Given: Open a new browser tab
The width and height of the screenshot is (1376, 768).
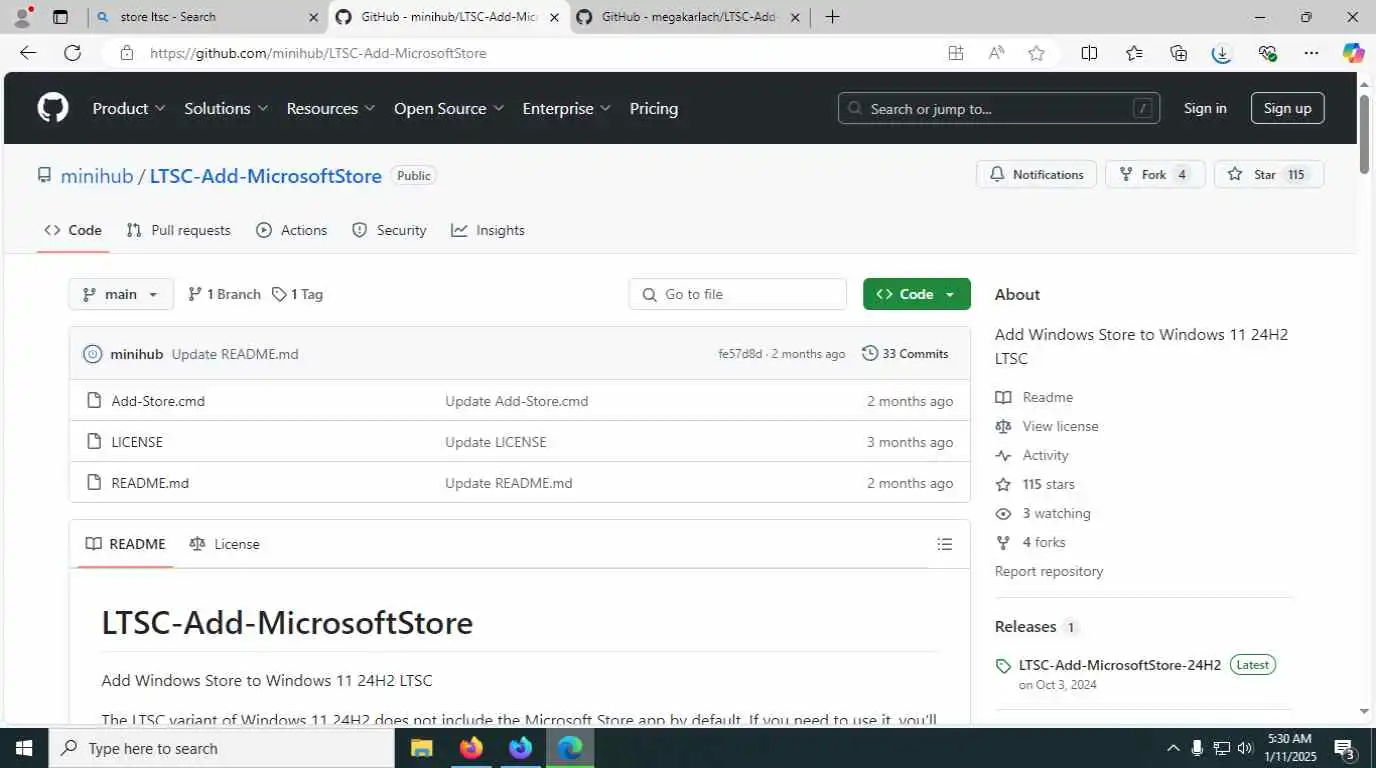Looking at the screenshot, I should (x=832, y=17).
